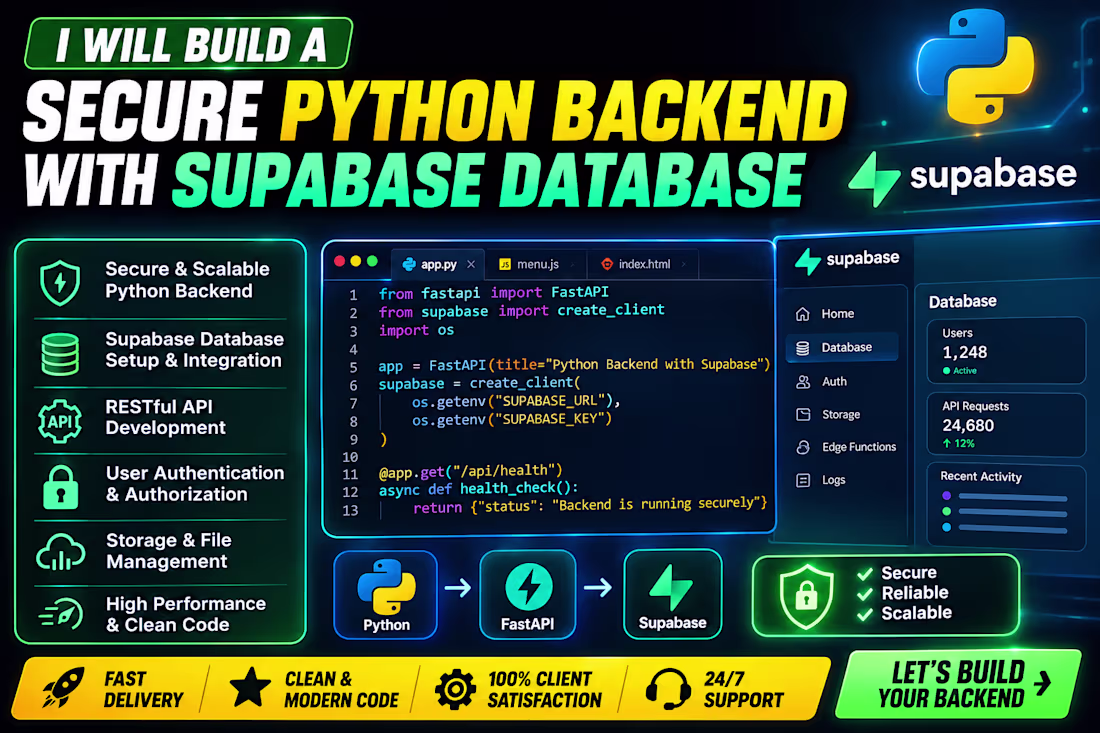Click the Edge Functions icon in the sidebar

pyautogui.click(x=803, y=447)
